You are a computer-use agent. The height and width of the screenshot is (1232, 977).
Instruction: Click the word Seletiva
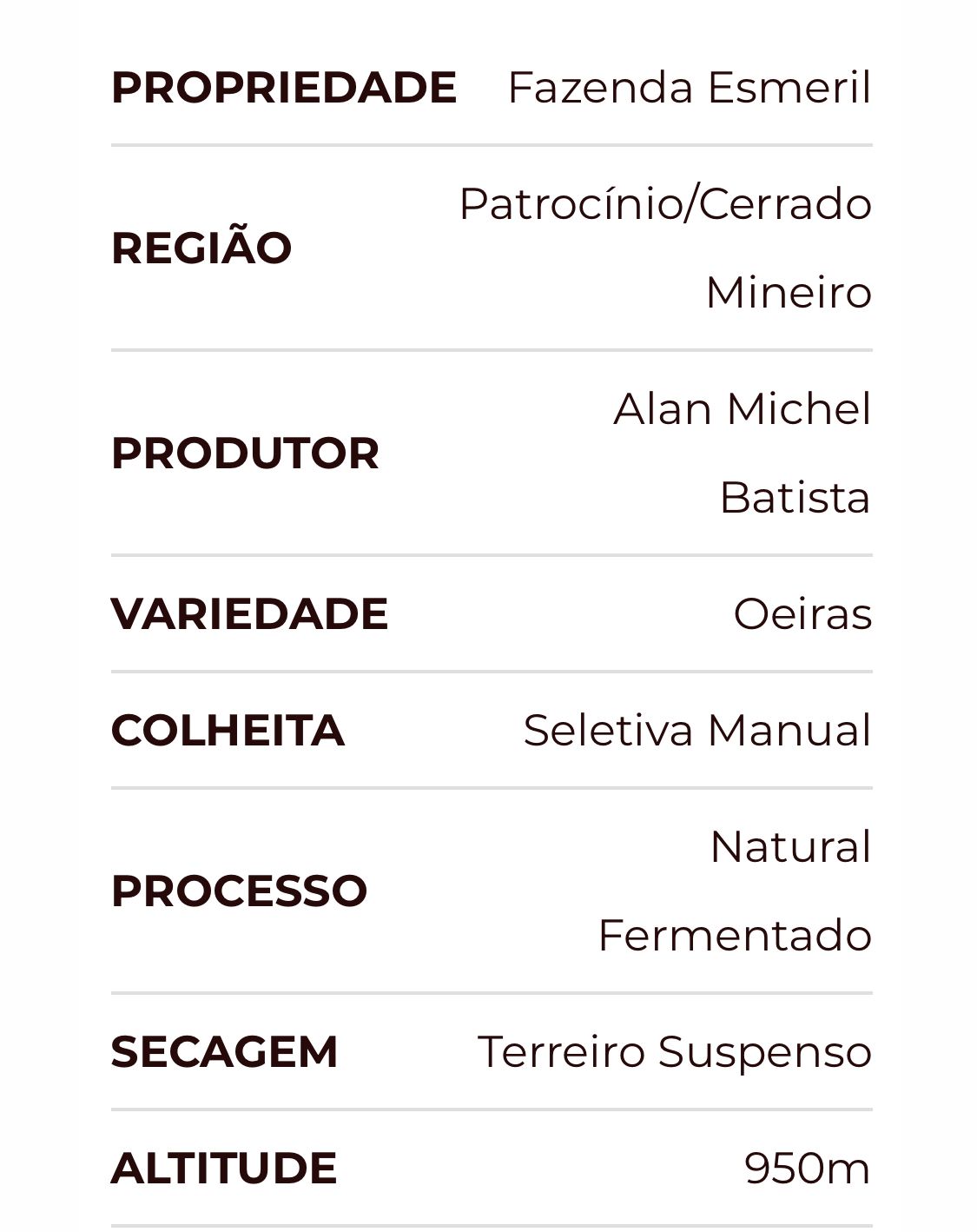pos(608,730)
